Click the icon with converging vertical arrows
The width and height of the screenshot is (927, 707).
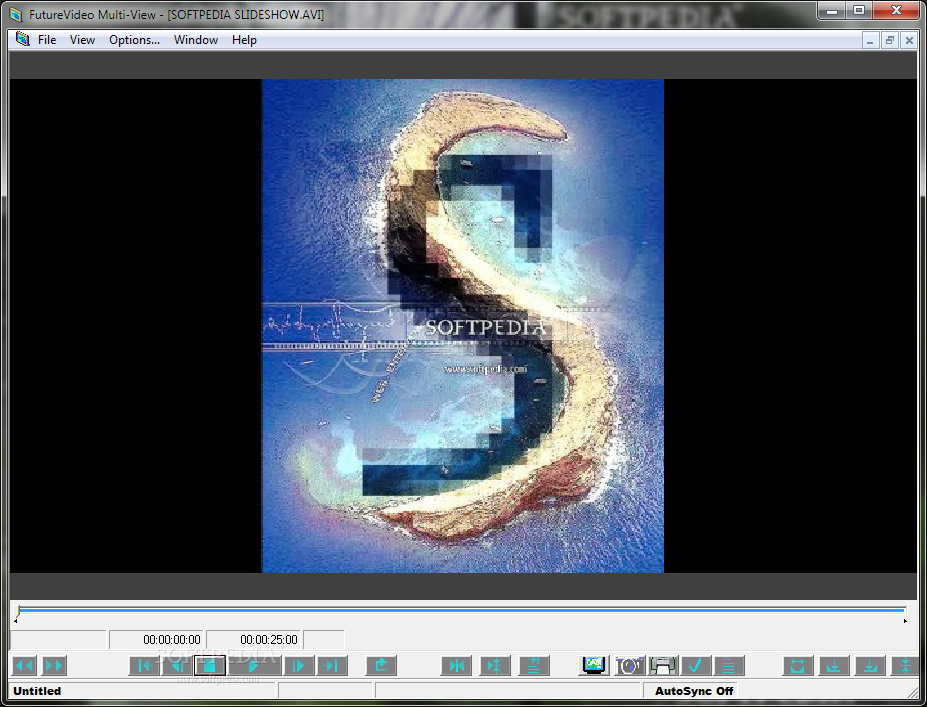495,666
